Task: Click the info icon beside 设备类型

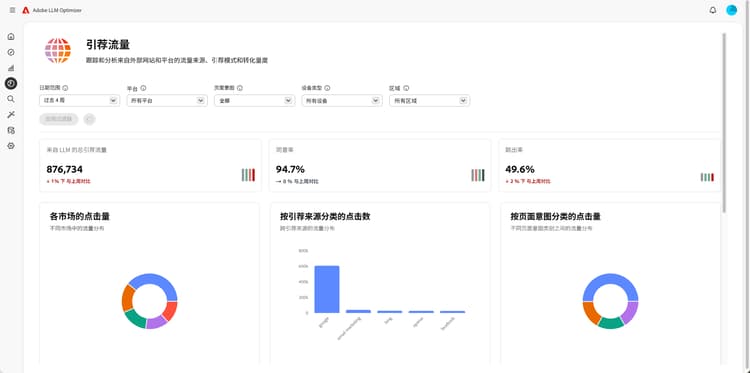Action: coord(328,88)
